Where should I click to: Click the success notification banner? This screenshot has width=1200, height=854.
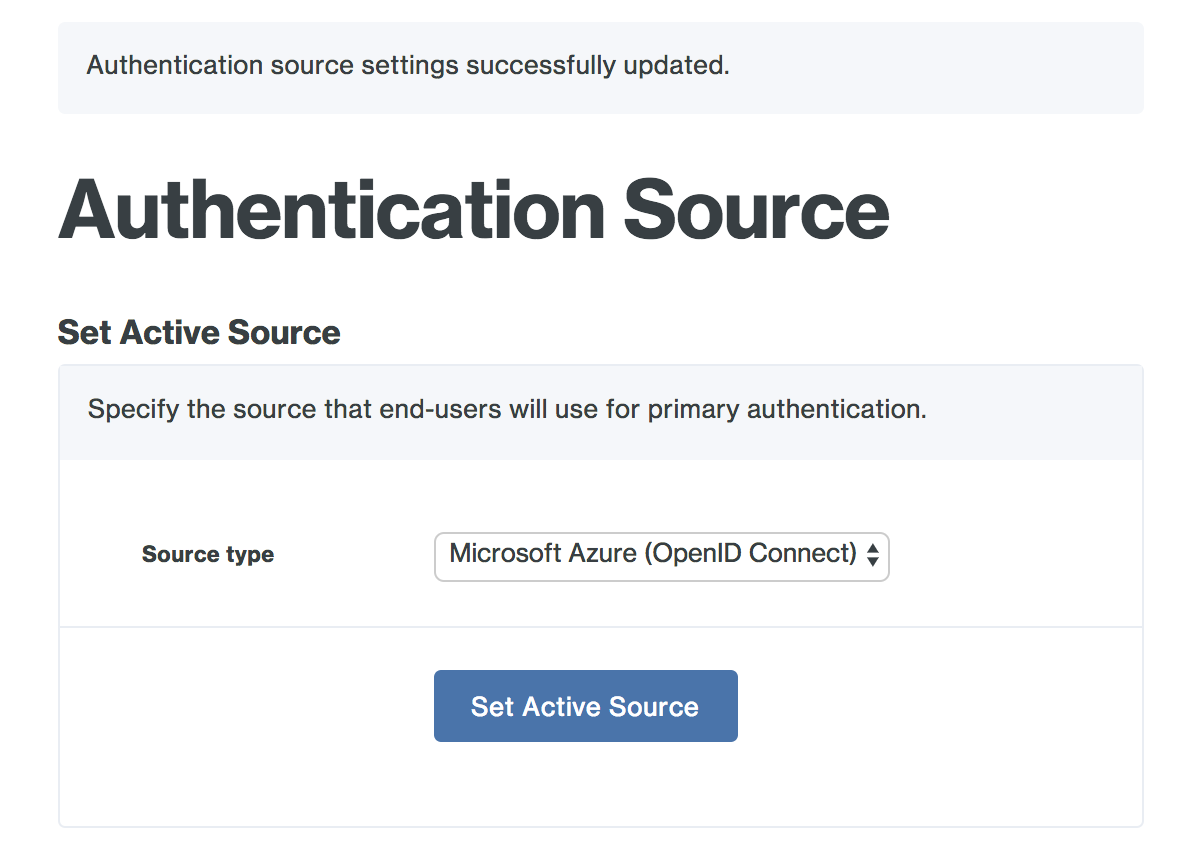pos(600,67)
